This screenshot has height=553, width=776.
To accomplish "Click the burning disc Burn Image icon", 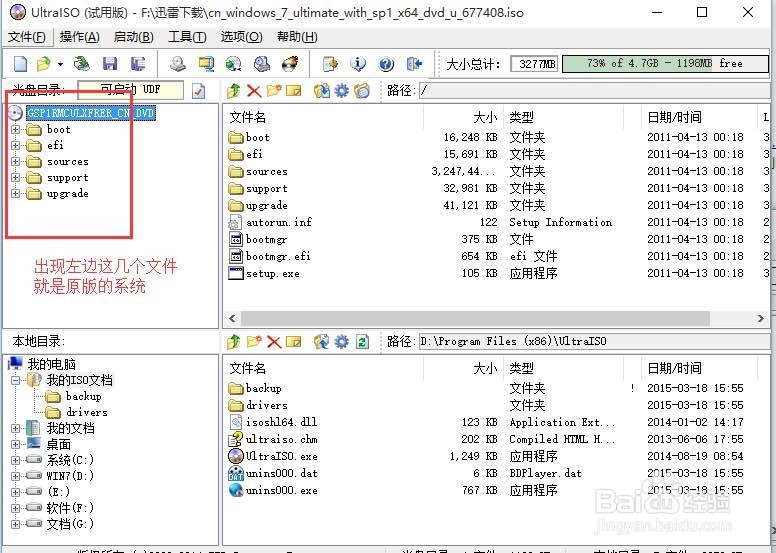I will 290,64.
